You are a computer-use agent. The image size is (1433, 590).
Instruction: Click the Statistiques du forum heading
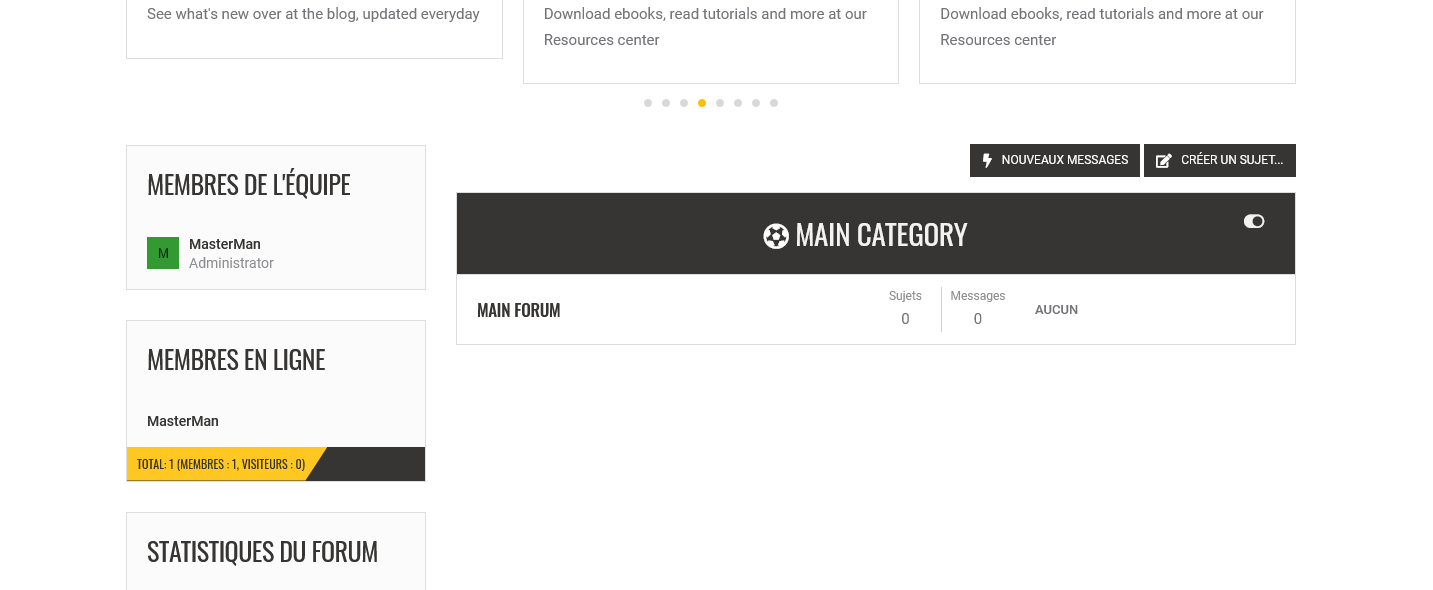[262, 552]
